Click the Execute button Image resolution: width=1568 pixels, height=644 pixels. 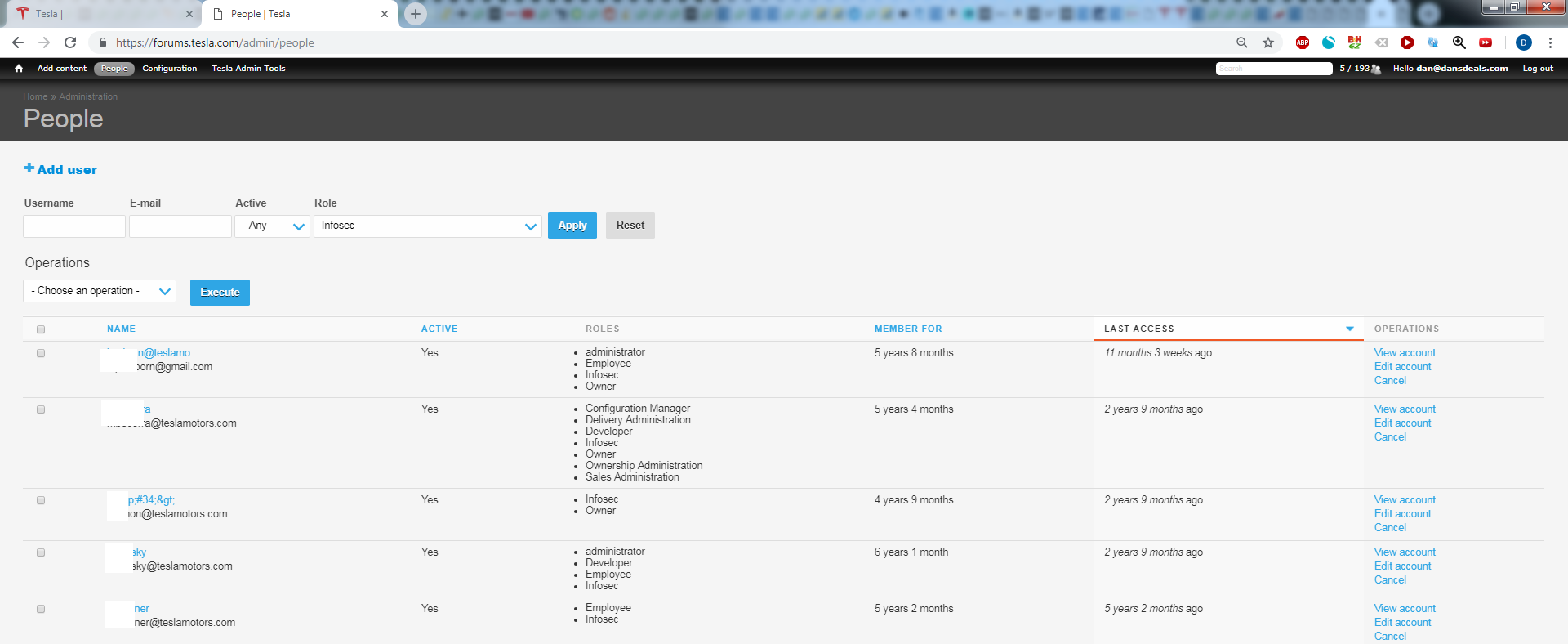point(220,293)
